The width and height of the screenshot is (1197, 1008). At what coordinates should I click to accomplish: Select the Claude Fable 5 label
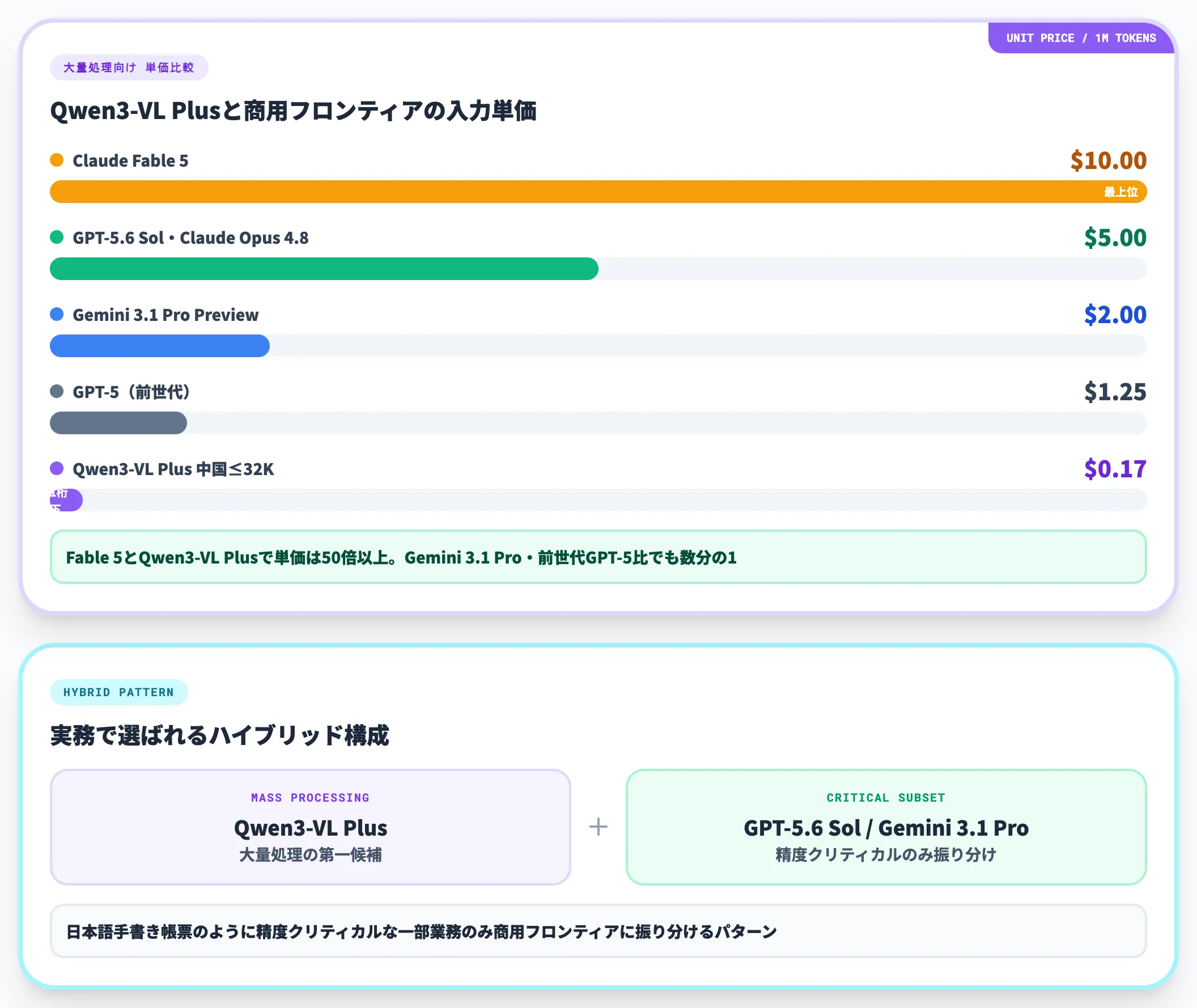pos(130,160)
